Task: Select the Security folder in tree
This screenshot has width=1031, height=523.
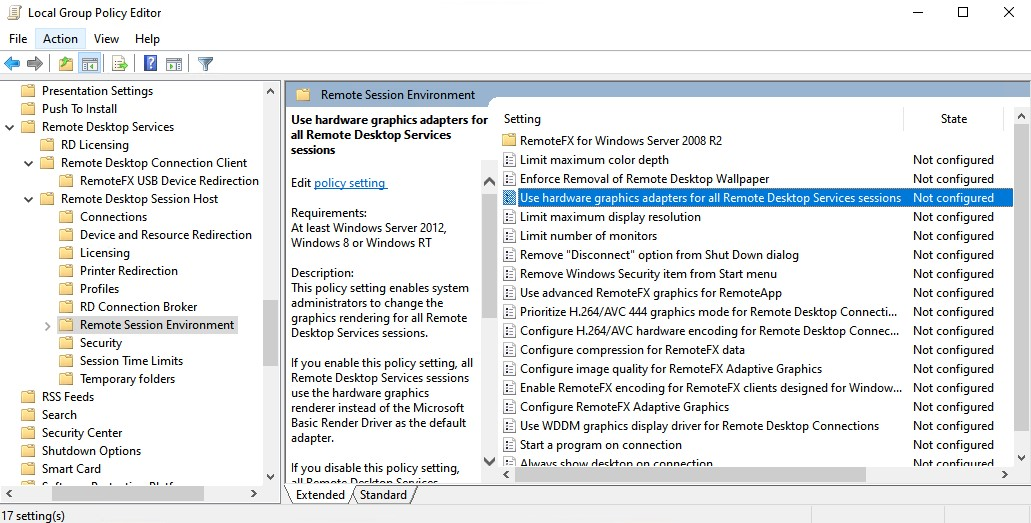Action: pos(101,343)
